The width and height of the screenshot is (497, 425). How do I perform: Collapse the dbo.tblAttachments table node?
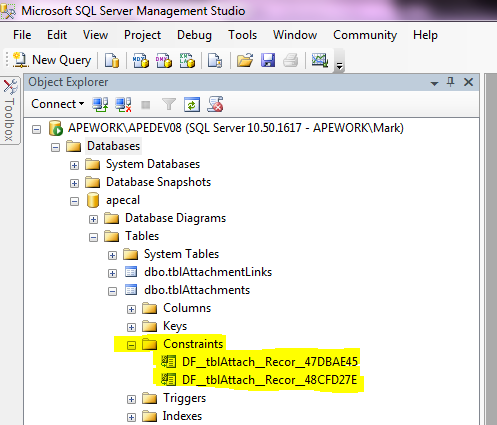tap(112, 291)
